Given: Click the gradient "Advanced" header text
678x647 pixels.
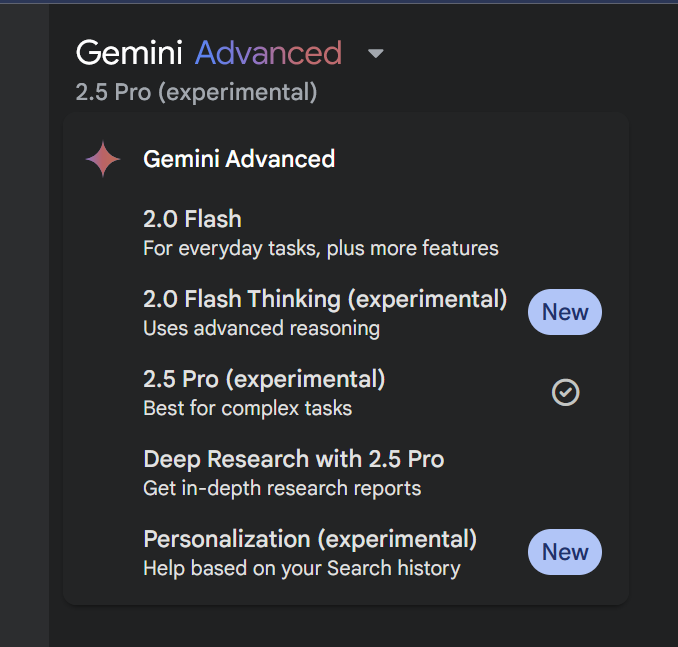Looking at the screenshot, I should pos(268,53).
